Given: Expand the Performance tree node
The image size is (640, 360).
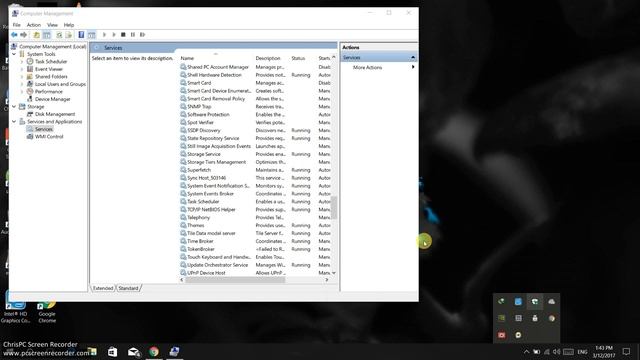Looking at the screenshot, I should pyautogui.click(x=22, y=92).
